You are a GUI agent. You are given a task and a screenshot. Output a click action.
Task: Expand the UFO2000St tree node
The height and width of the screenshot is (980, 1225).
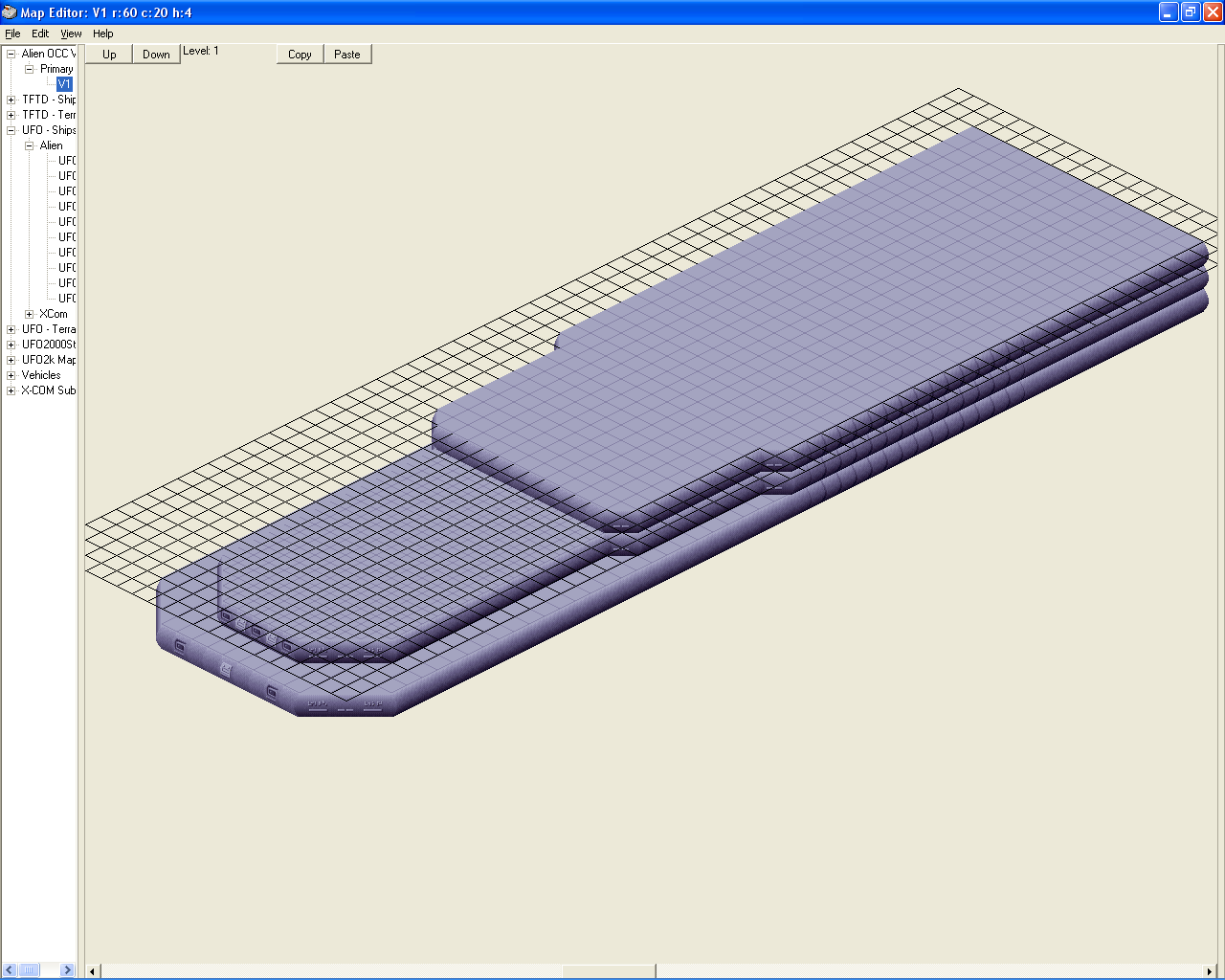click(x=11, y=345)
